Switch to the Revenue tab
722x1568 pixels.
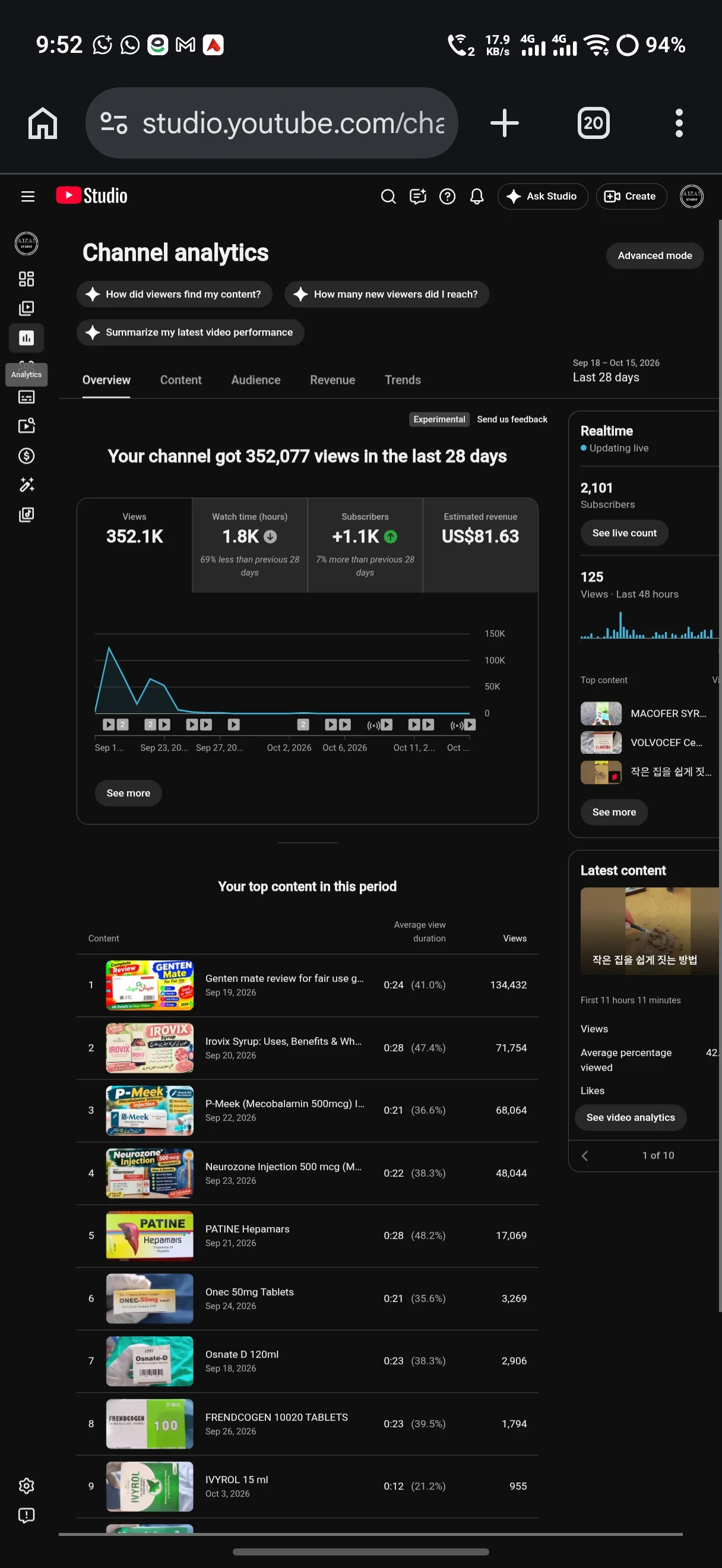coord(332,380)
